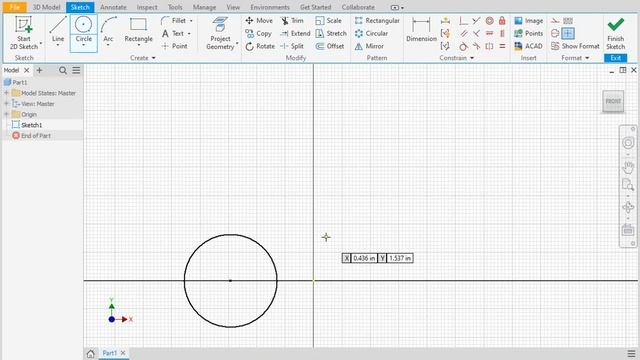Screen dimensions: 640x360
Task: Click the Point tool
Action: coord(174,46)
